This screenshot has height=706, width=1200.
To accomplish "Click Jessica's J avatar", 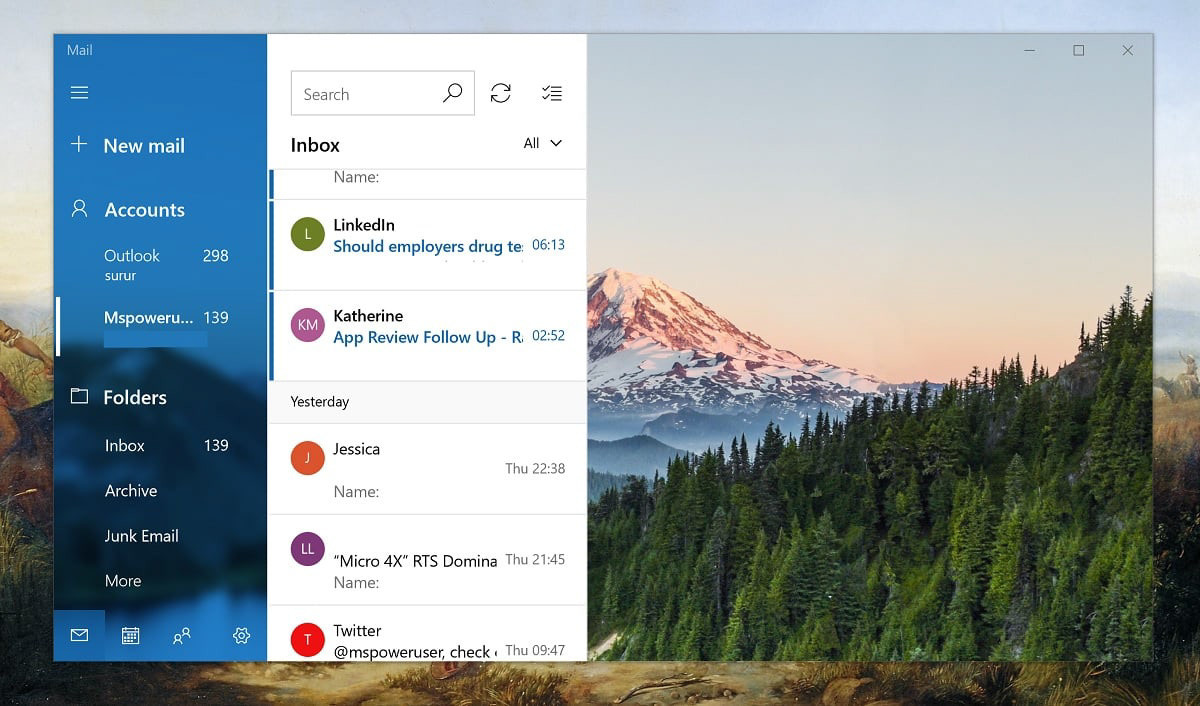I will (308, 458).
